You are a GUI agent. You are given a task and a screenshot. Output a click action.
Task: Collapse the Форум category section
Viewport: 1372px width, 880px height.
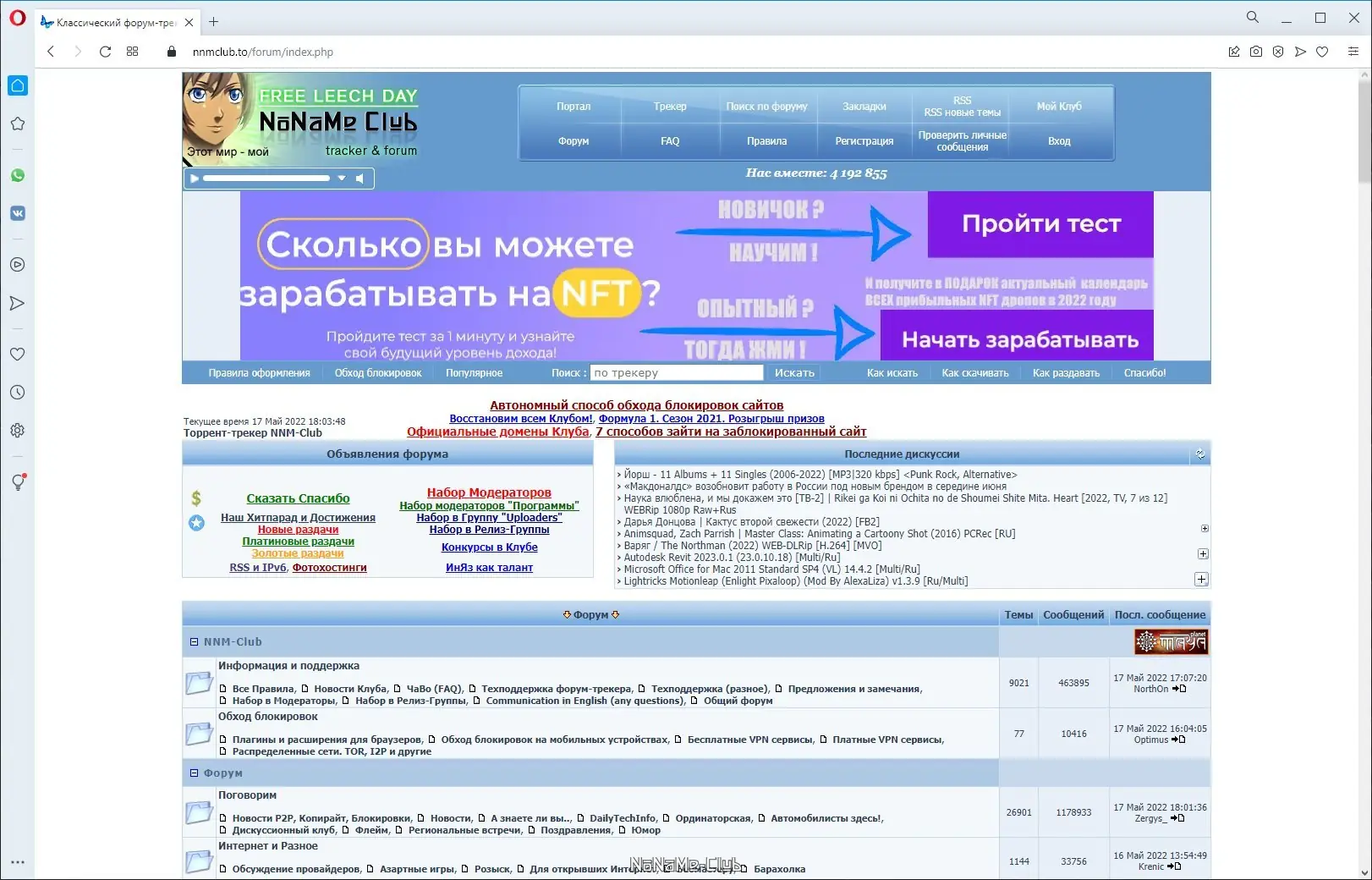(x=195, y=773)
